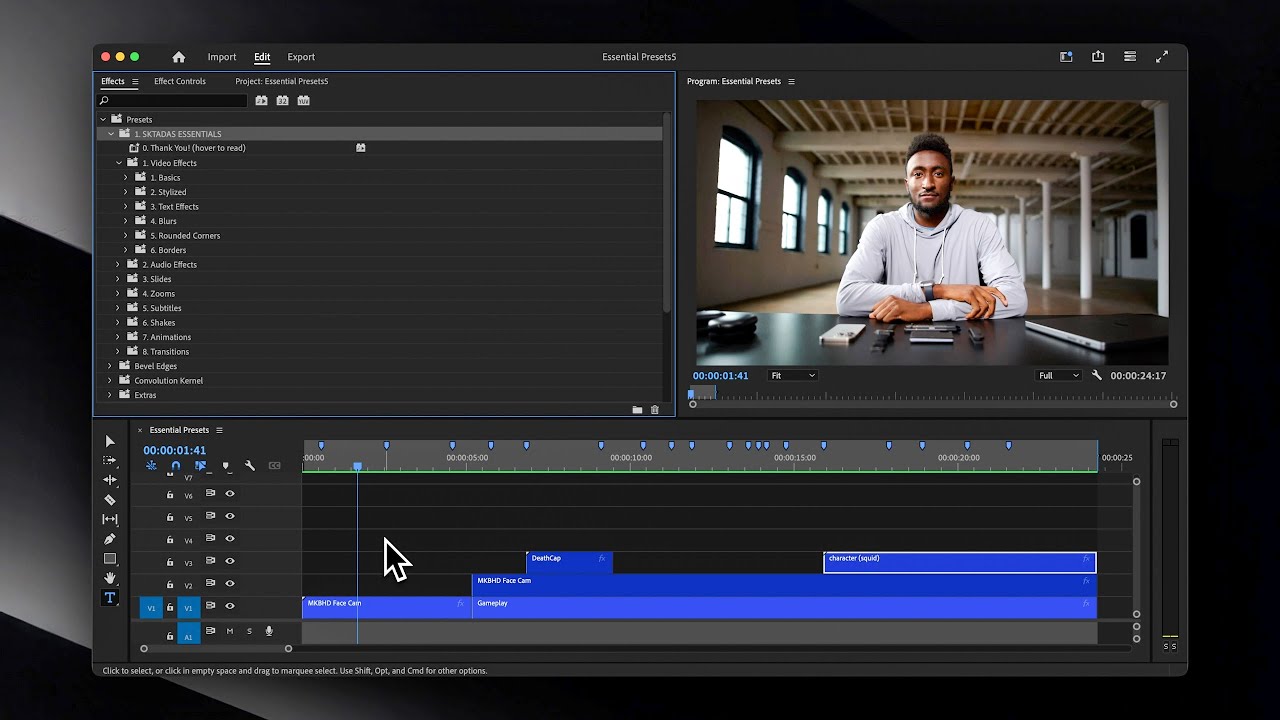Expand the Transitions preset folder
Image resolution: width=1280 pixels, height=720 pixels.
click(118, 351)
